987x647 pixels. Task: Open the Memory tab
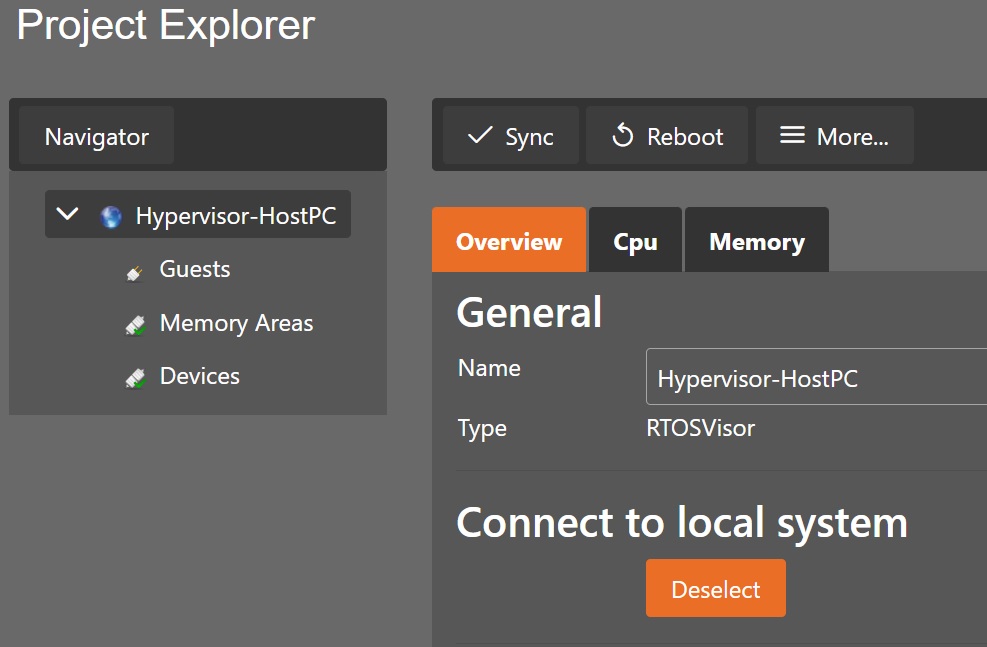pos(756,240)
